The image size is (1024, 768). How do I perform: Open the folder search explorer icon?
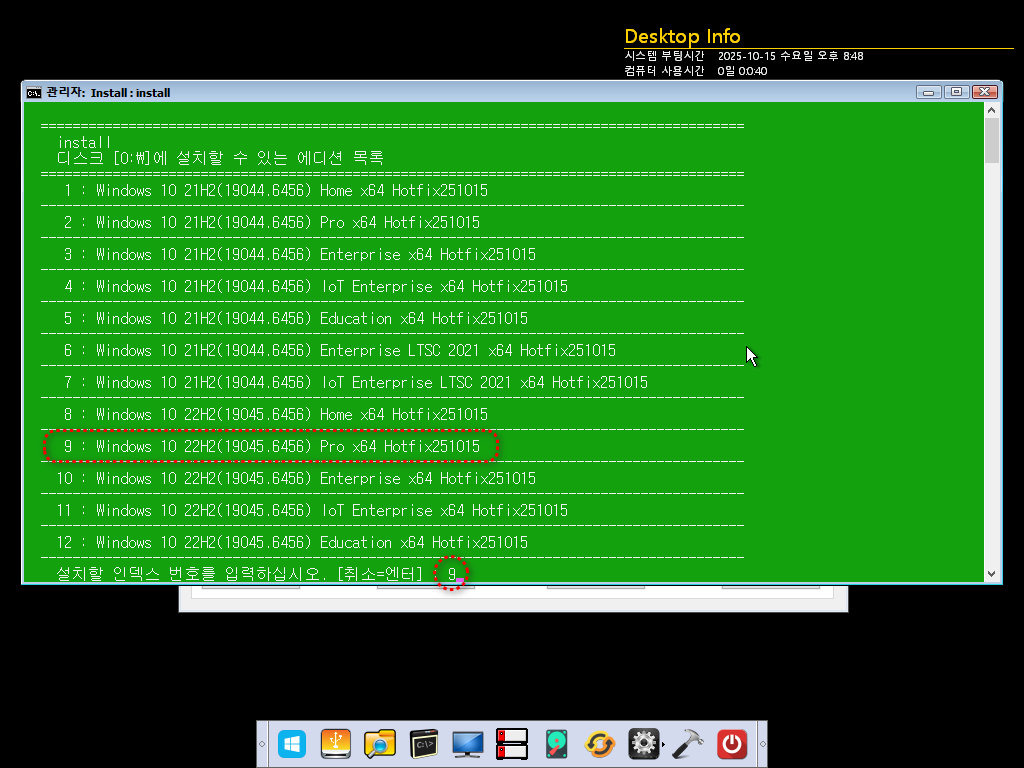379,744
